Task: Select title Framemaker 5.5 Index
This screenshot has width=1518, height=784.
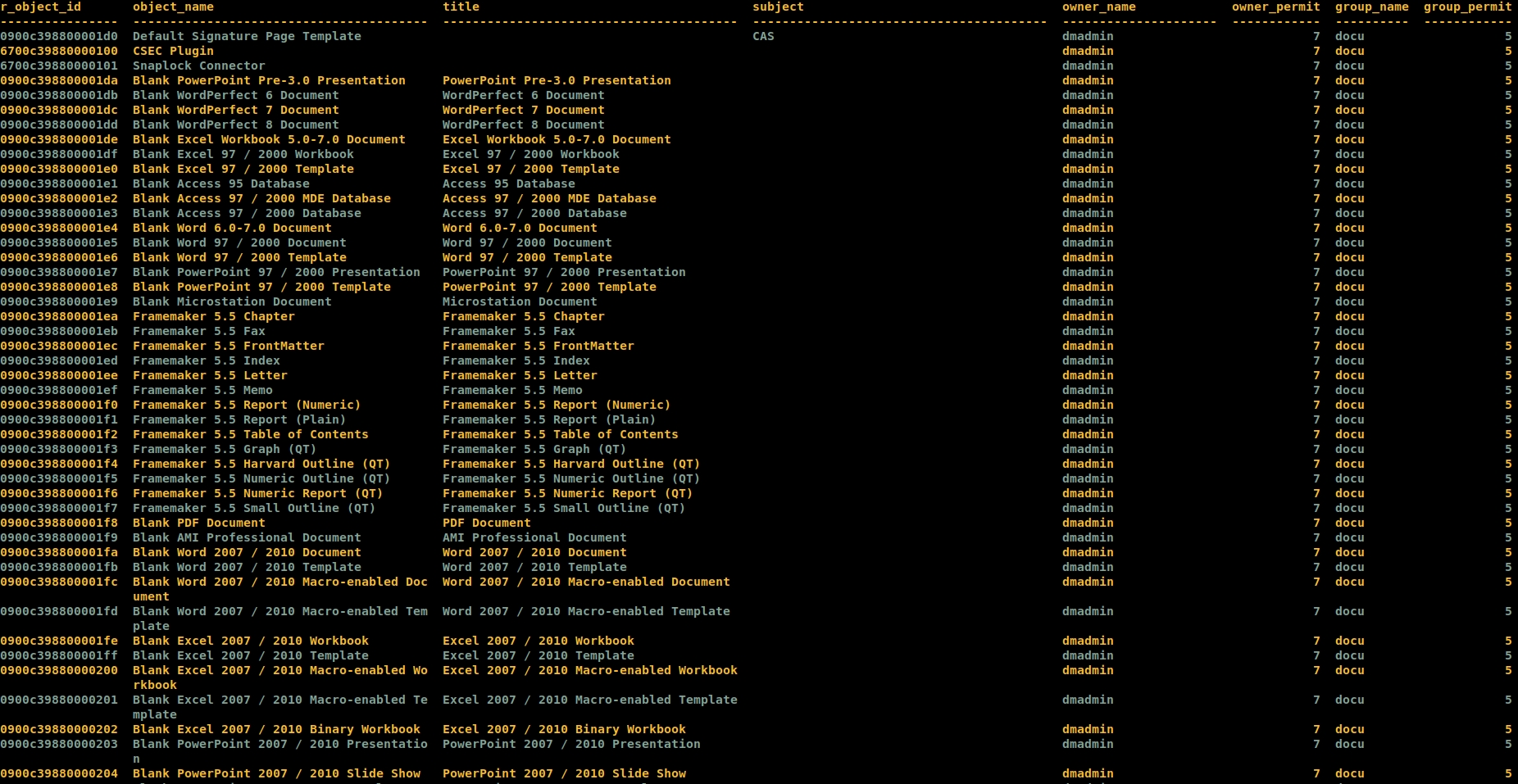Action: point(516,360)
